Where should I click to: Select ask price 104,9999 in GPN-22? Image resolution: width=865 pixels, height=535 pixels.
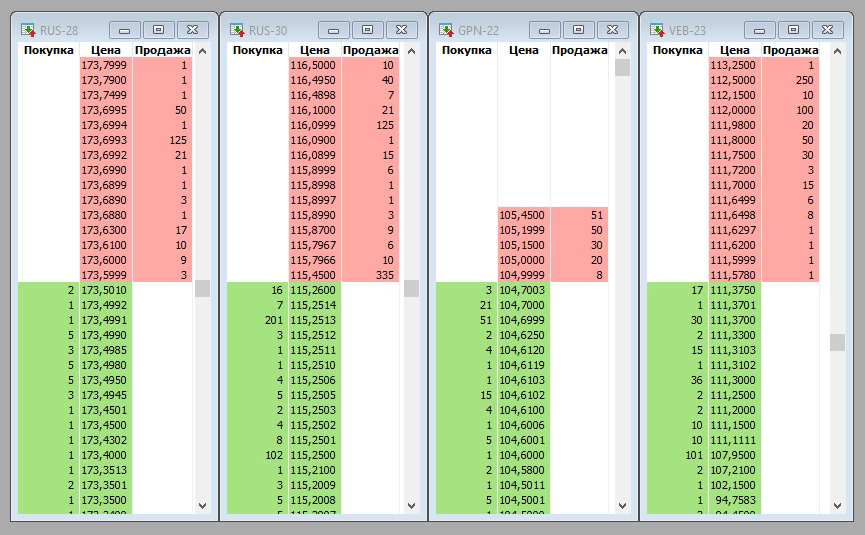pos(524,275)
